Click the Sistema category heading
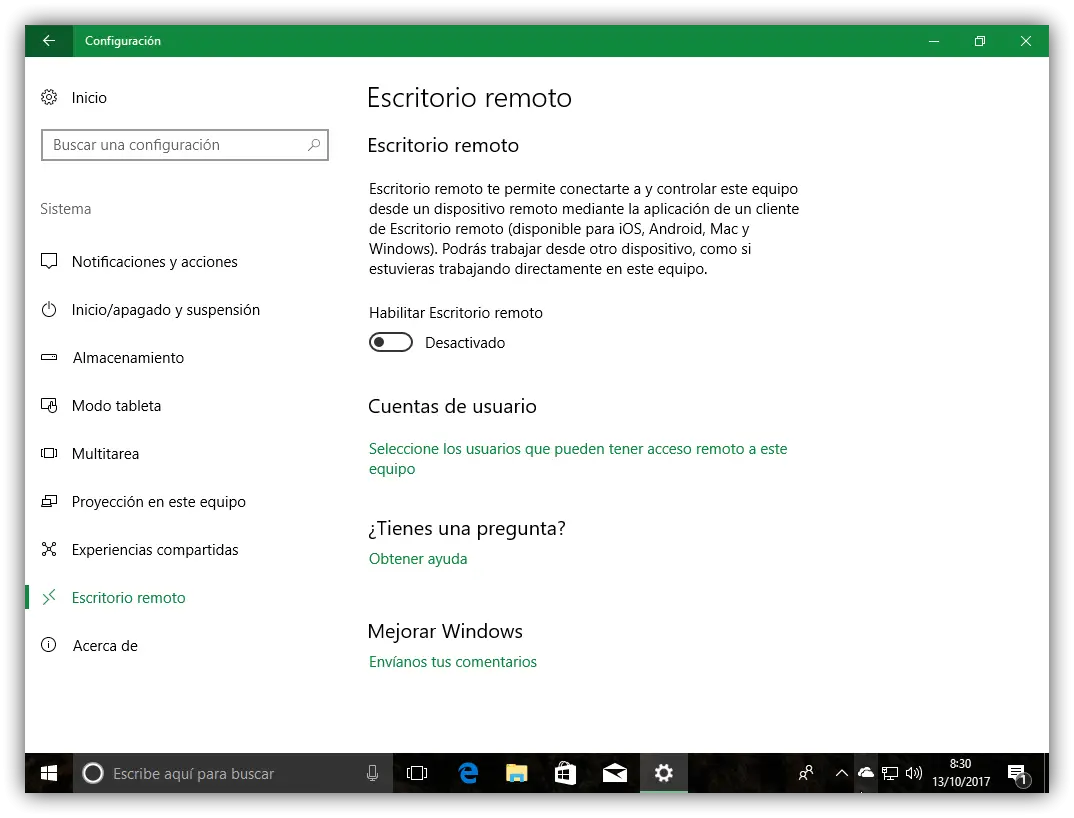 pyautogui.click(x=65, y=208)
